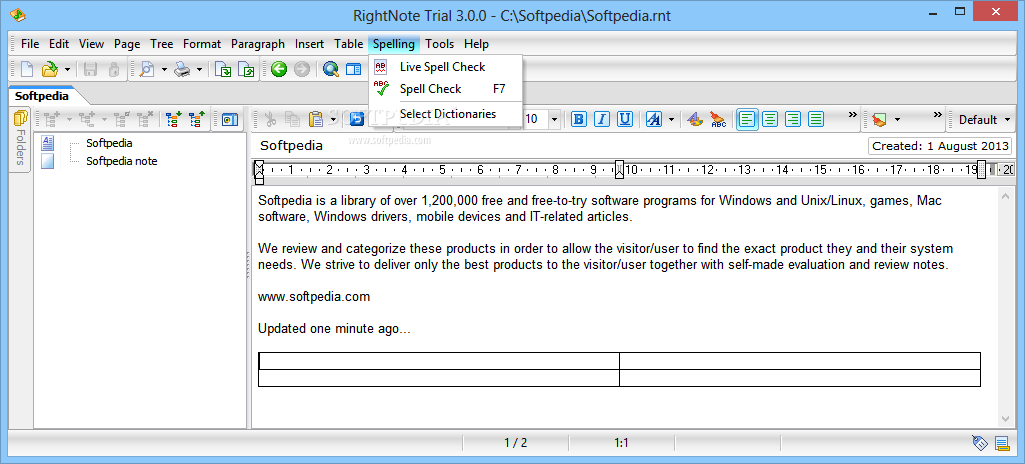
Task: Center align paragraph text
Action: pyautogui.click(x=771, y=119)
